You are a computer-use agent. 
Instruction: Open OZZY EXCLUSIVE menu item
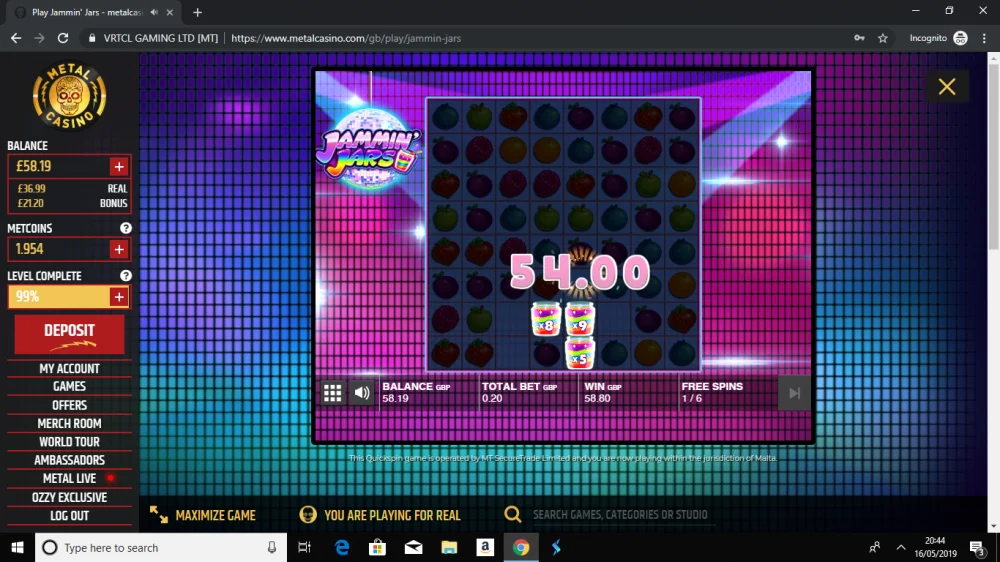tap(70, 498)
